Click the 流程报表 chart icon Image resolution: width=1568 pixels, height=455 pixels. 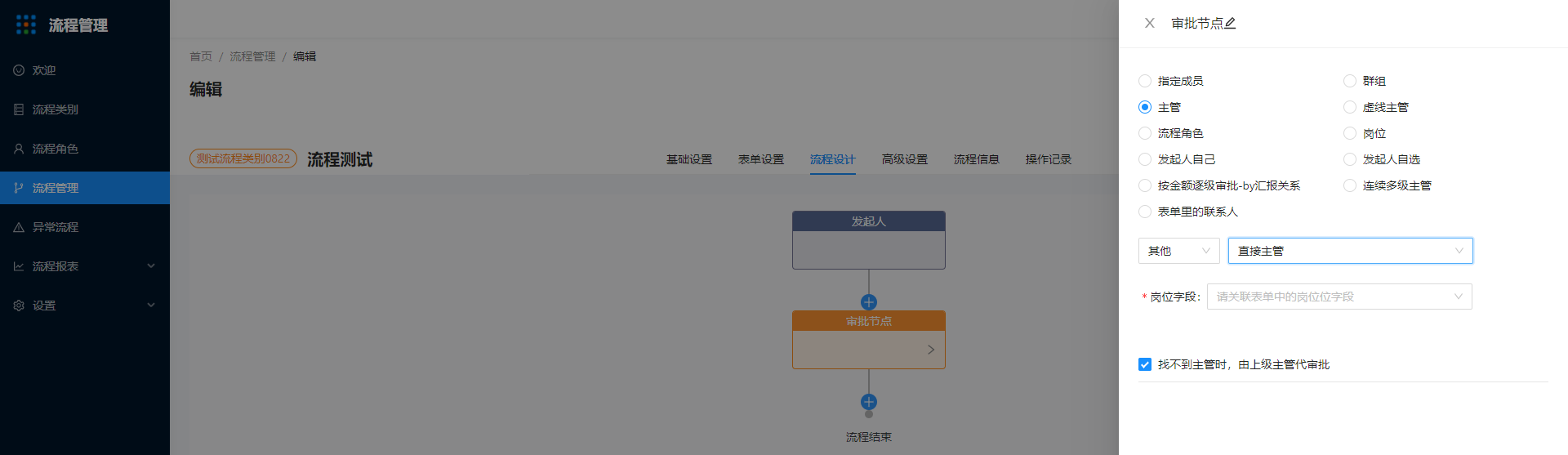click(19, 266)
